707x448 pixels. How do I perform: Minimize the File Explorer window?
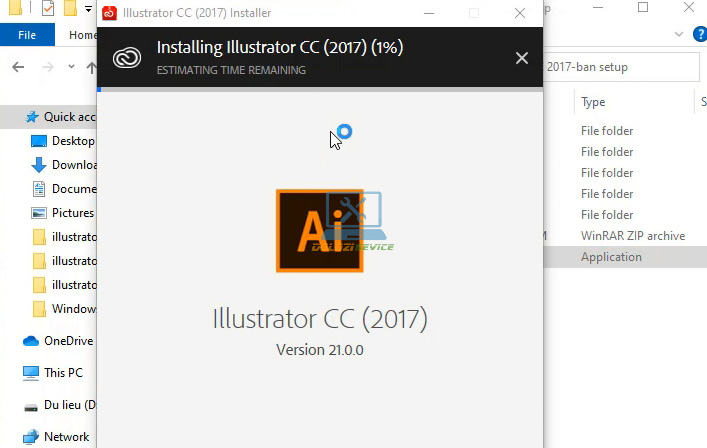[x=598, y=7]
